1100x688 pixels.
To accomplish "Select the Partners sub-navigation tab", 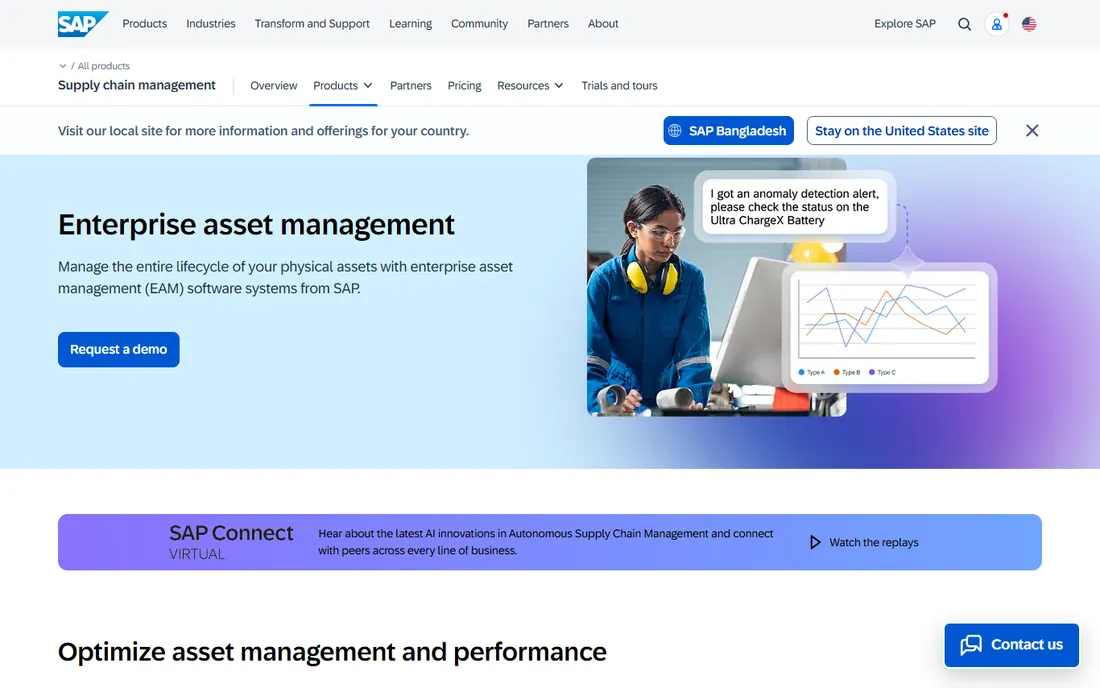I will coord(410,86).
